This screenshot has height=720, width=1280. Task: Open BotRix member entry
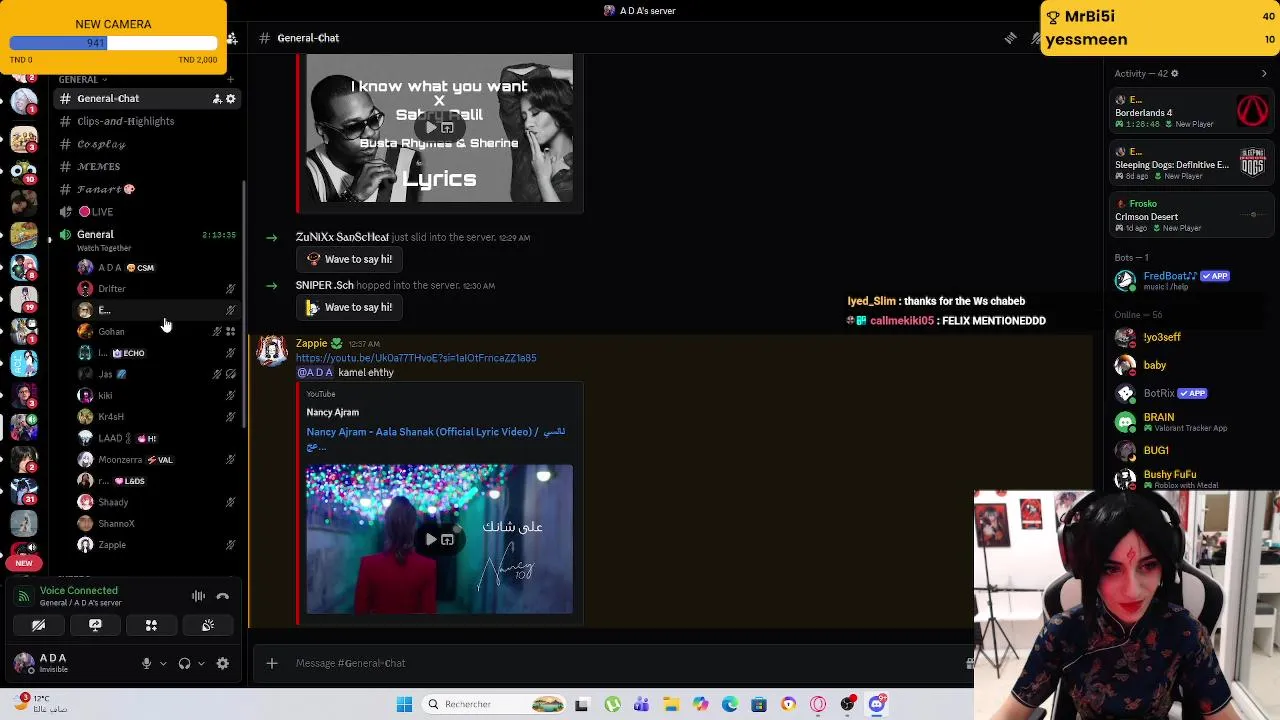pyautogui.click(x=1160, y=393)
